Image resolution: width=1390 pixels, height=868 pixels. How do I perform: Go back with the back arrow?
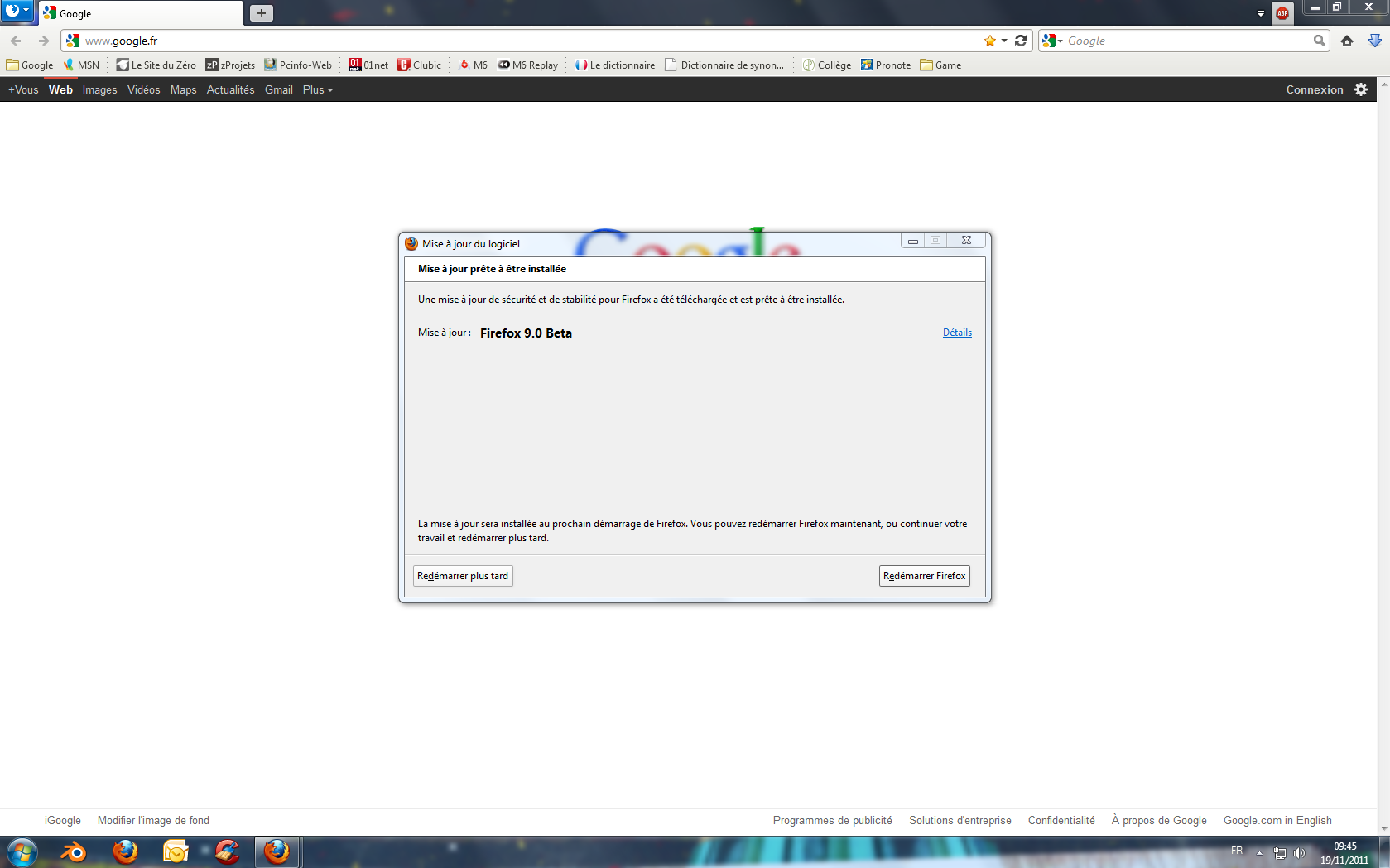pyautogui.click(x=16, y=41)
